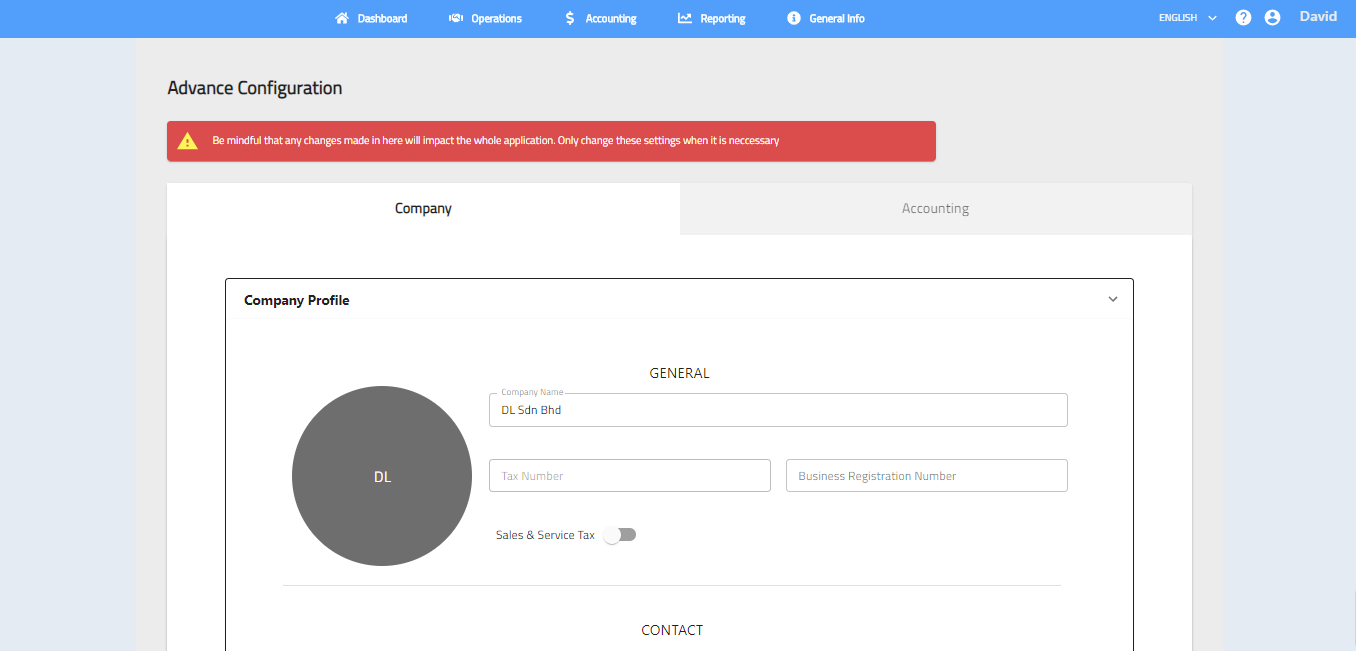
Task: Open the English language dropdown
Action: 1187,18
